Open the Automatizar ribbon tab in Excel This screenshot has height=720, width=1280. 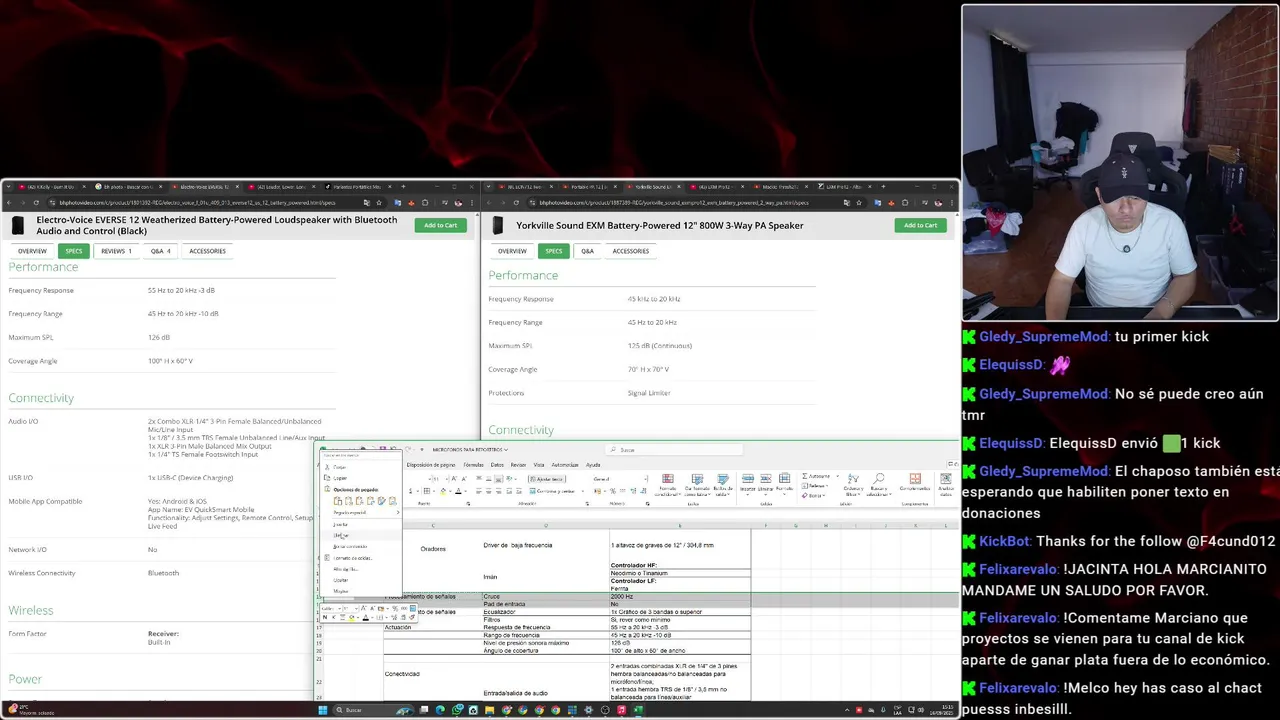565,465
